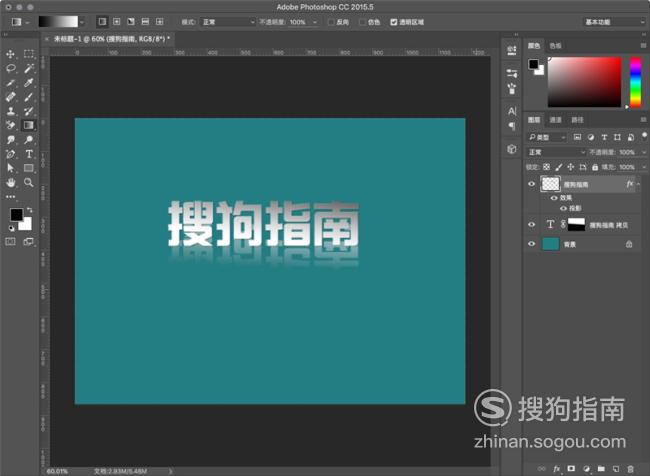
Task: Open the Brush Presets panel icon
Action: pyautogui.click(x=512, y=88)
